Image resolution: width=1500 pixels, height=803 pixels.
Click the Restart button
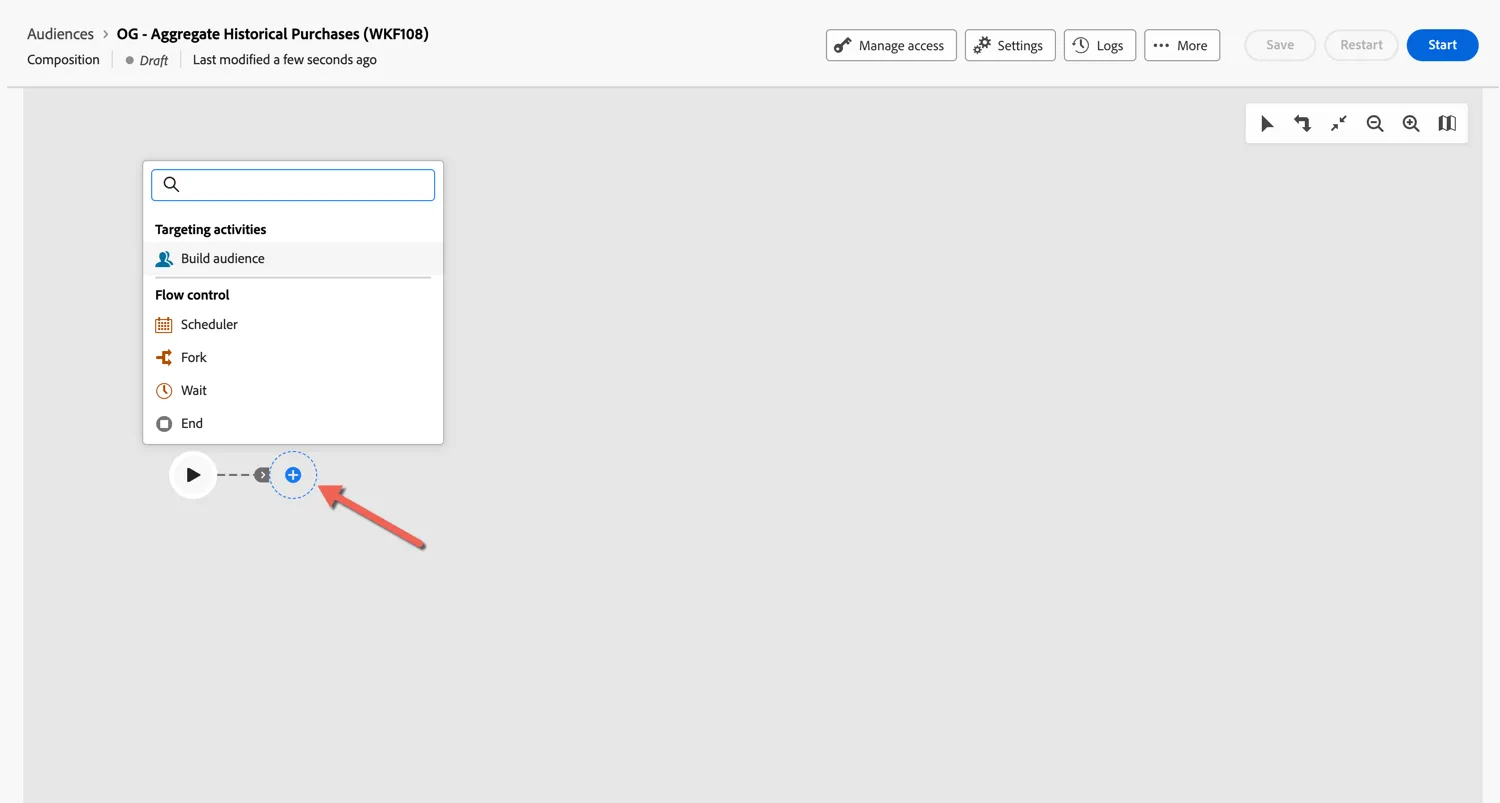(1361, 45)
